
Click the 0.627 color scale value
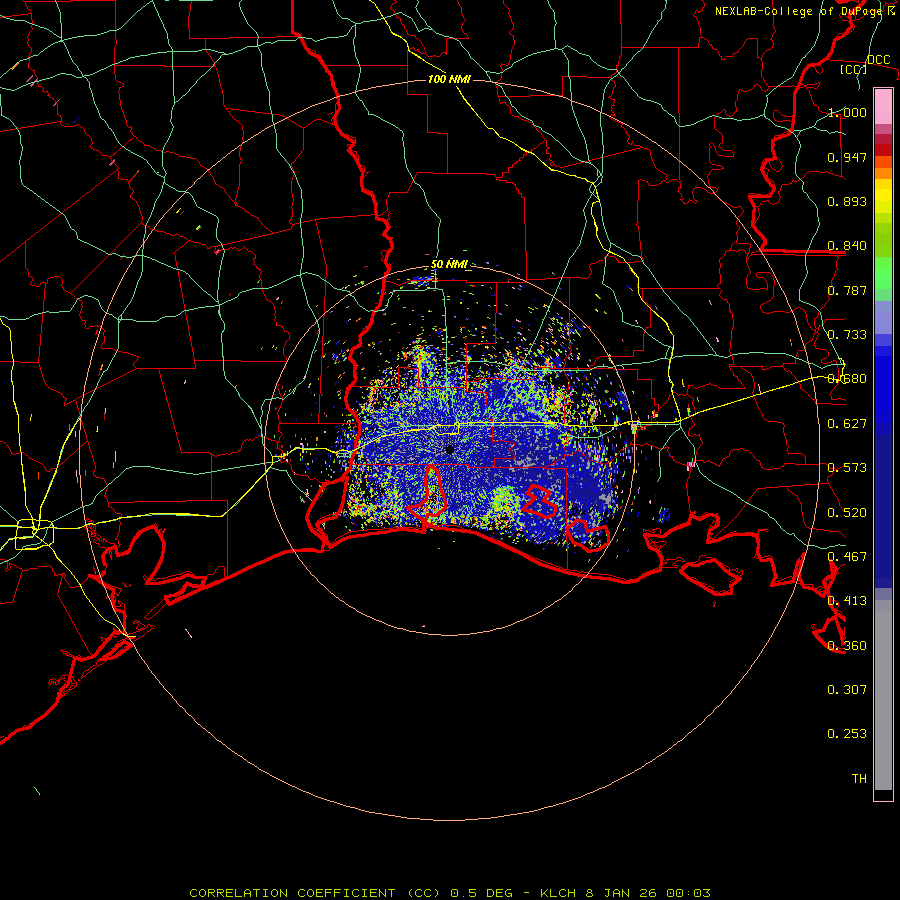pyautogui.click(x=847, y=424)
